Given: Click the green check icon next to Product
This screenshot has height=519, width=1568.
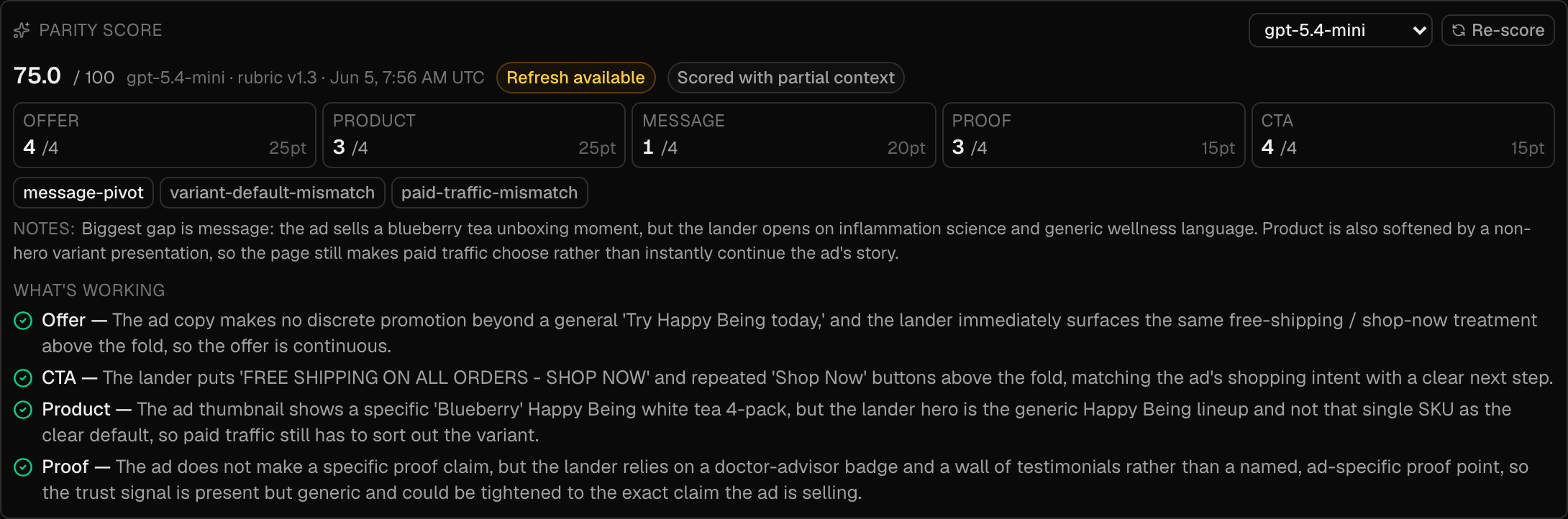Looking at the screenshot, I should coord(23,410).
